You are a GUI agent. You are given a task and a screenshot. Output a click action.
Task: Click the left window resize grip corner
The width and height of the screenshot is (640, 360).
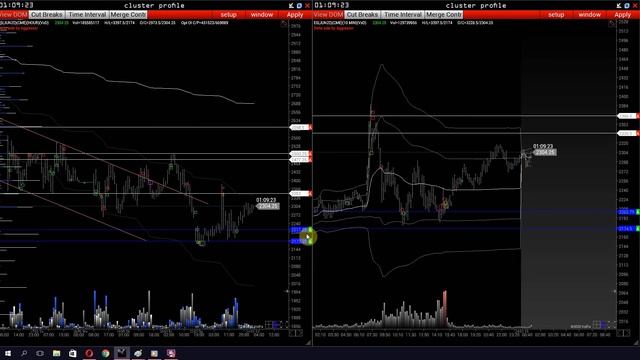pos(308,343)
